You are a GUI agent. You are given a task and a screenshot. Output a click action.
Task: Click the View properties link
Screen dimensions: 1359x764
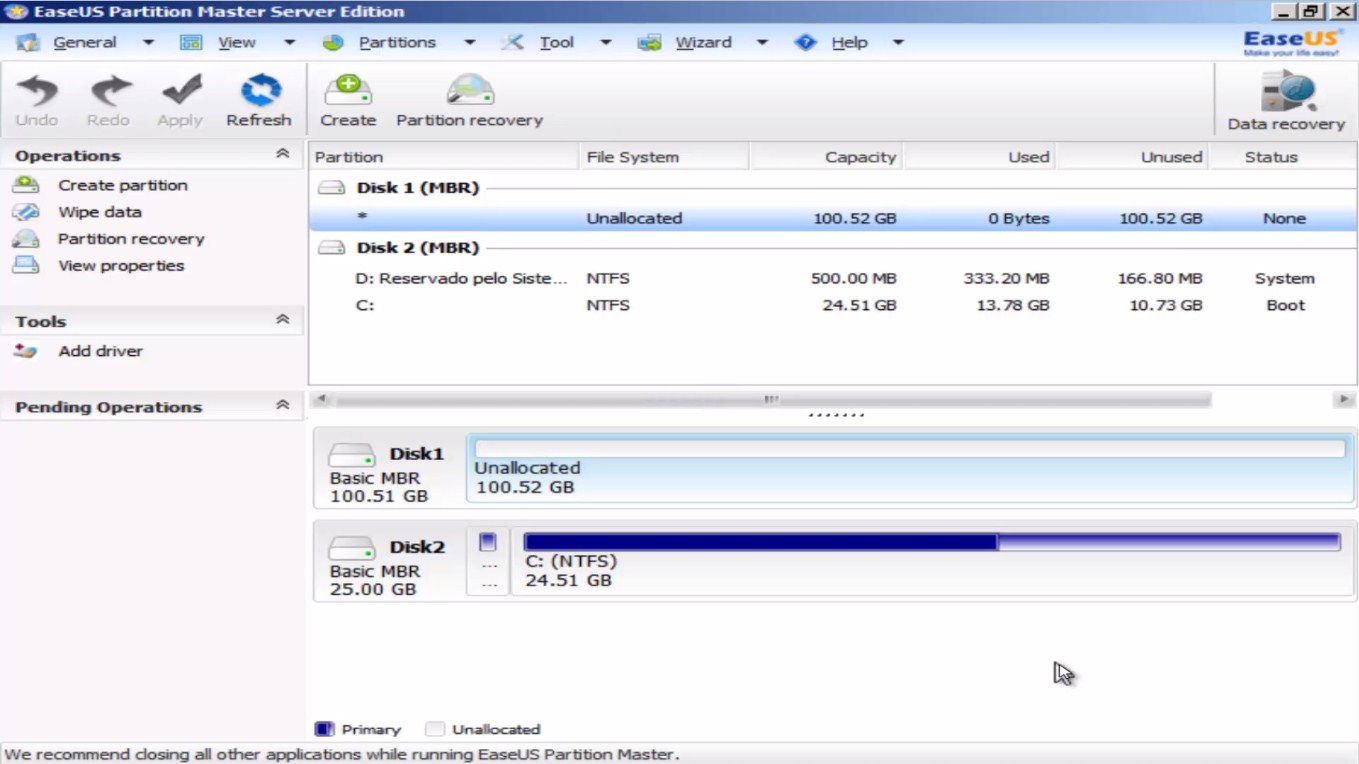point(121,266)
